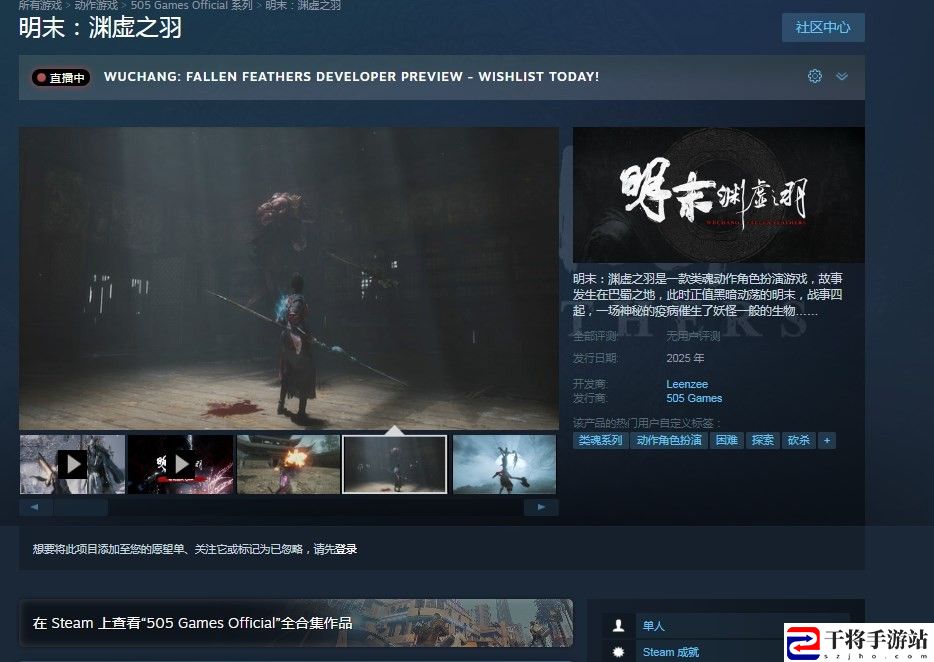Click the main game screenshot viewer

(x=289, y=278)
